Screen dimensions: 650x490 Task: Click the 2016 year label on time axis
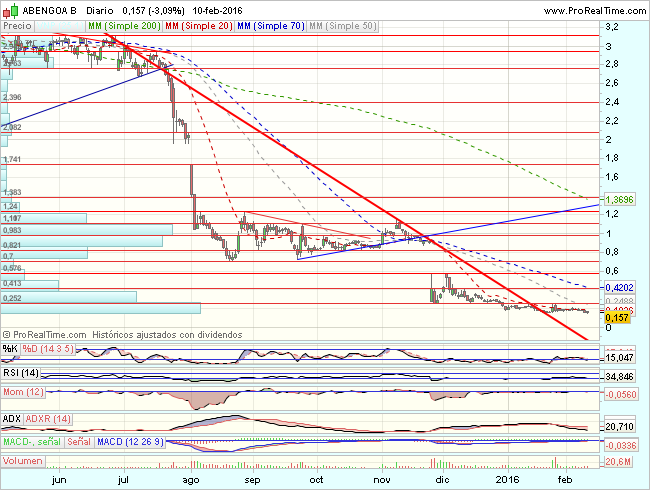click(x=507, y=480)
